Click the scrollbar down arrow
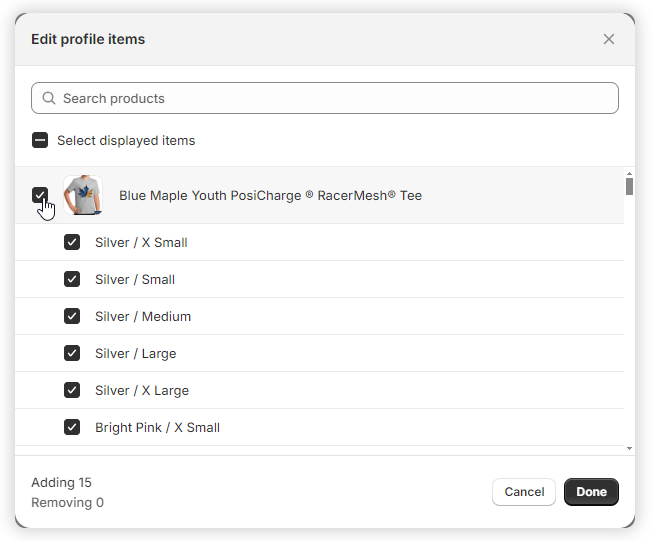Image resolution: width=653 pixels, height=541 pixels. pos(629,449)
